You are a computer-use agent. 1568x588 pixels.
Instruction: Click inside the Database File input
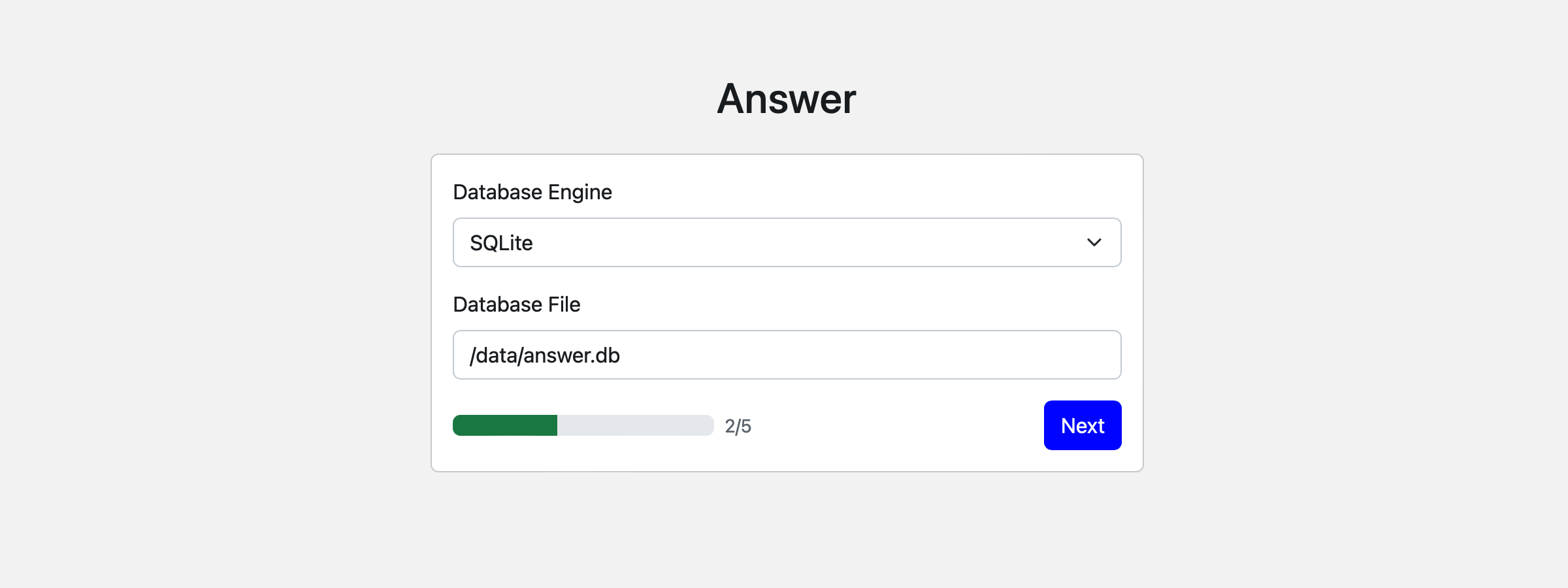click(787, 355)
